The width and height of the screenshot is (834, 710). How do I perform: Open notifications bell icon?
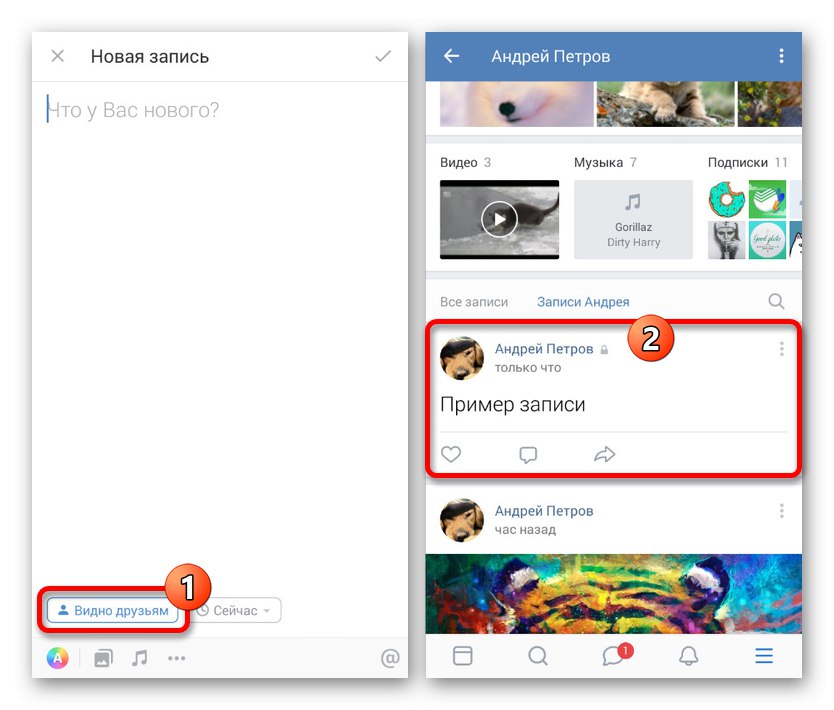click(689, 656)
